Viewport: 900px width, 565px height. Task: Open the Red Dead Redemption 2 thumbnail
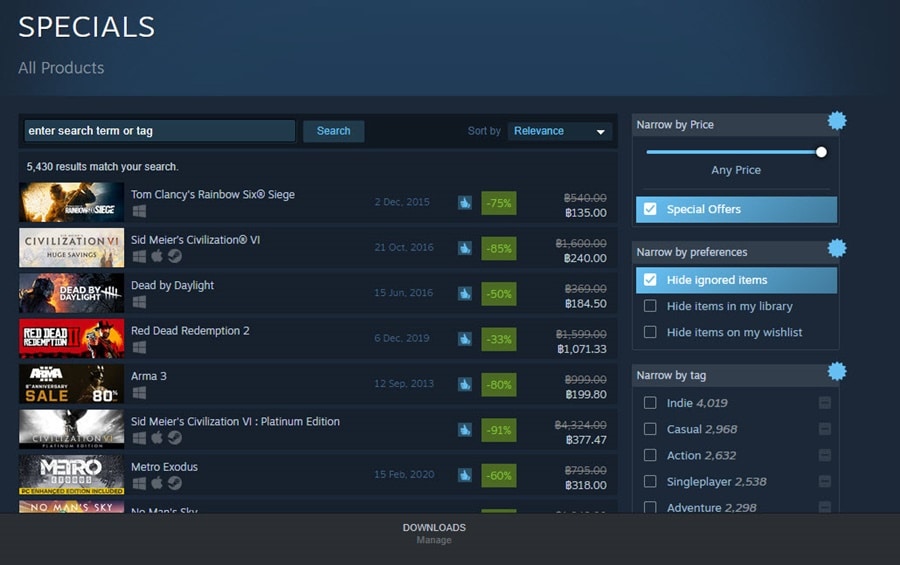[x=71, y=339]
